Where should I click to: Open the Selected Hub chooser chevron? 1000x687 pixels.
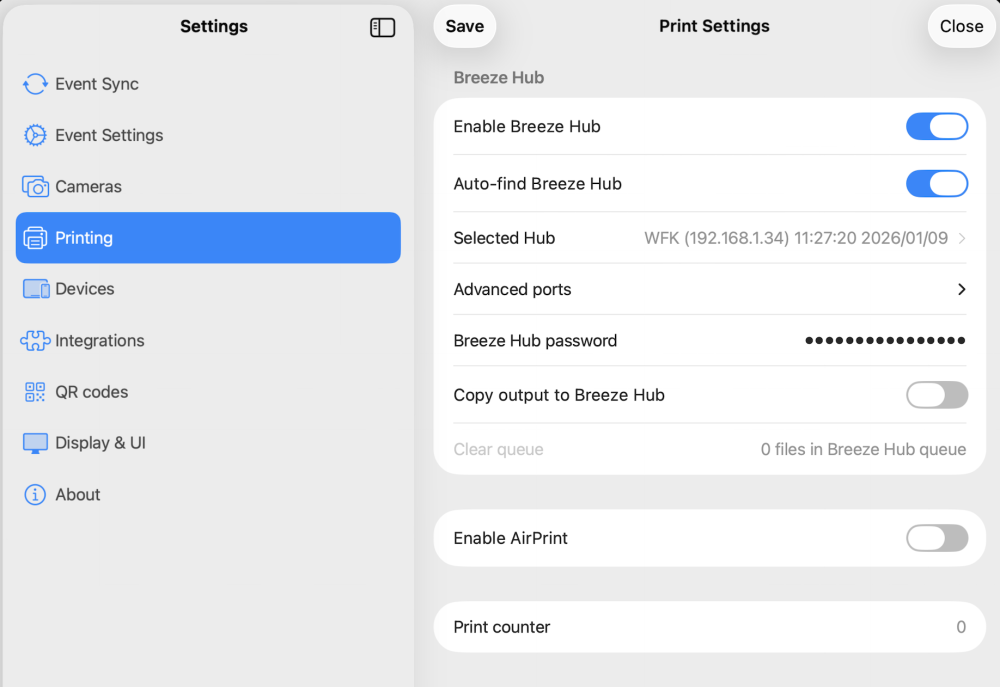pos(961,238)
